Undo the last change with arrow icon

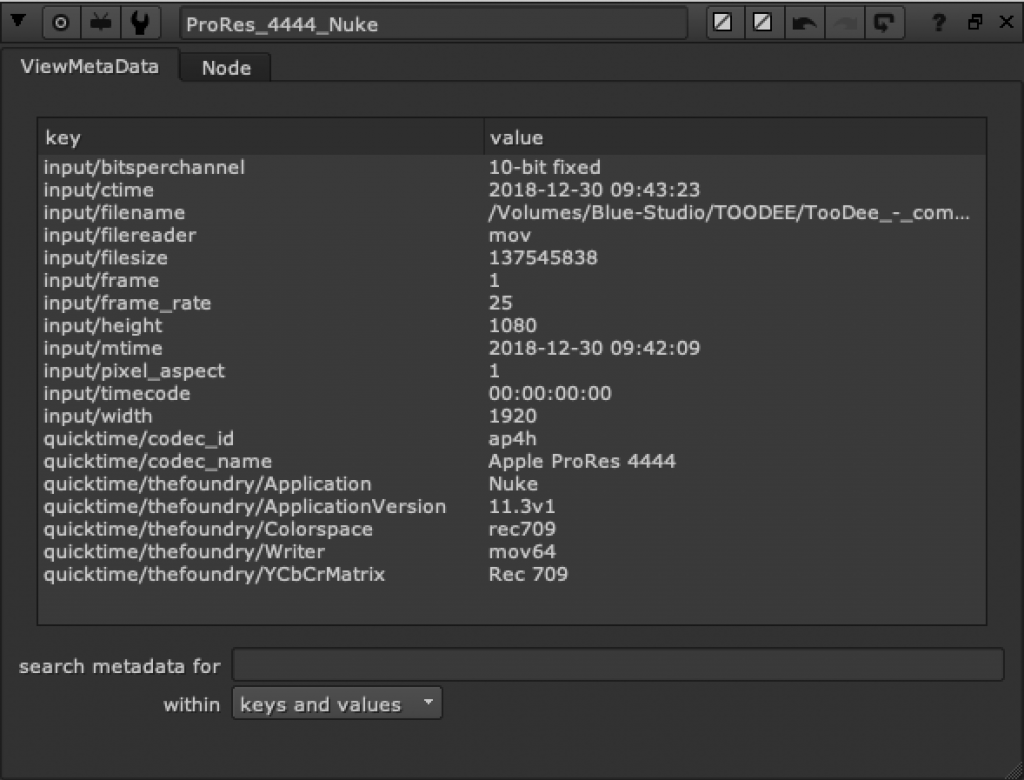(804, 23)
